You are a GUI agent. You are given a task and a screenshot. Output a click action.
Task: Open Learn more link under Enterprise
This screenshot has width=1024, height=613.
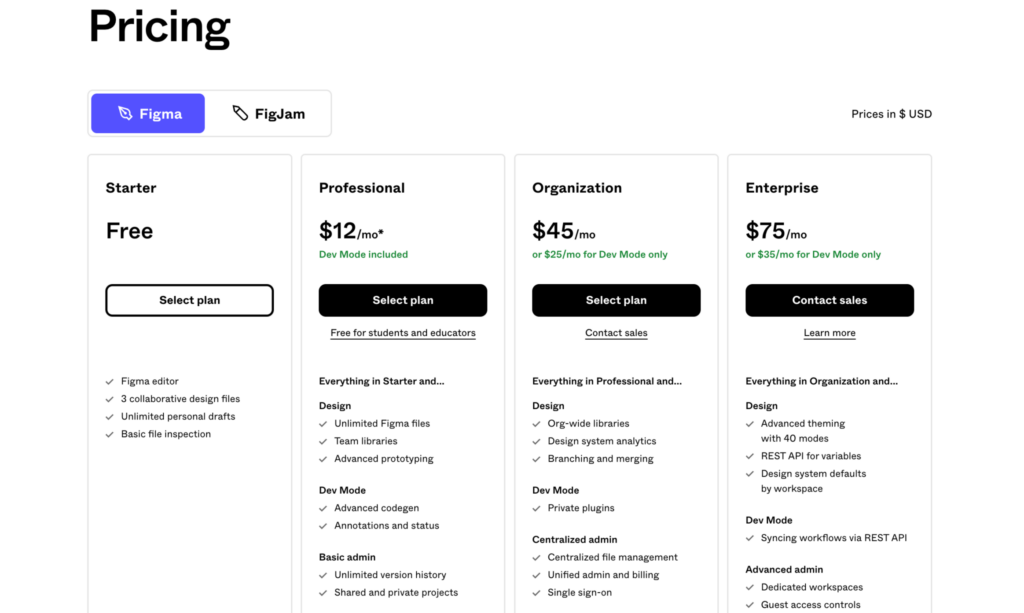(x=829, y=333)
